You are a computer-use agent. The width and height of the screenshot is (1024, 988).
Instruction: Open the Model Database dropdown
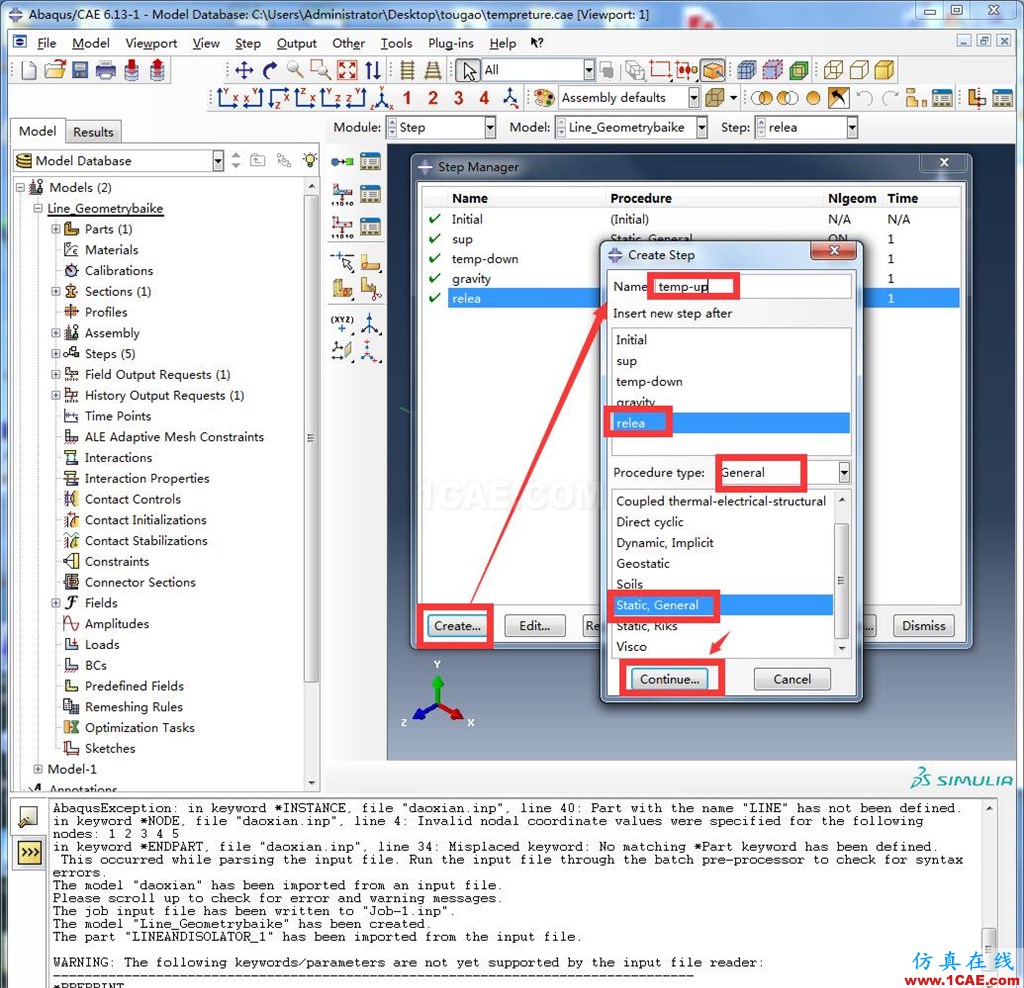pos(217,161)
